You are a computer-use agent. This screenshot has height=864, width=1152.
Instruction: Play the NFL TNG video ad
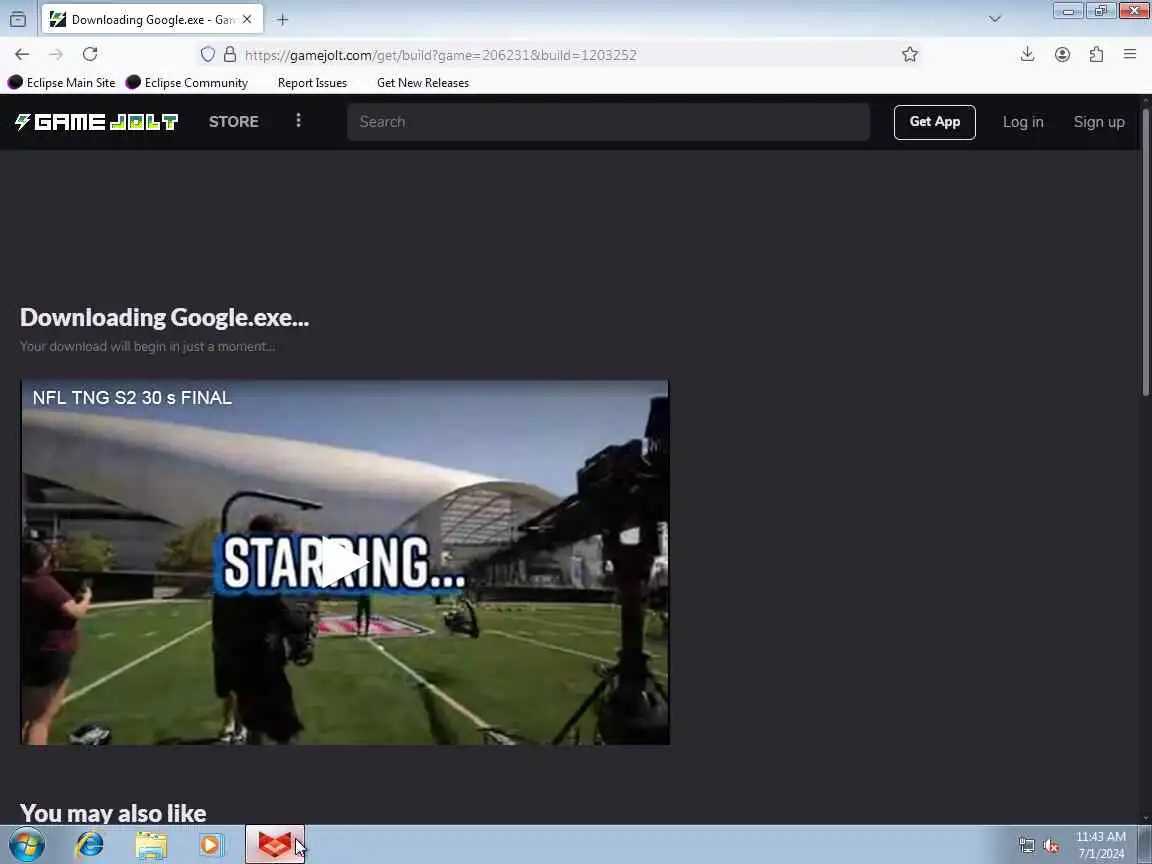(x=344, y=563)
